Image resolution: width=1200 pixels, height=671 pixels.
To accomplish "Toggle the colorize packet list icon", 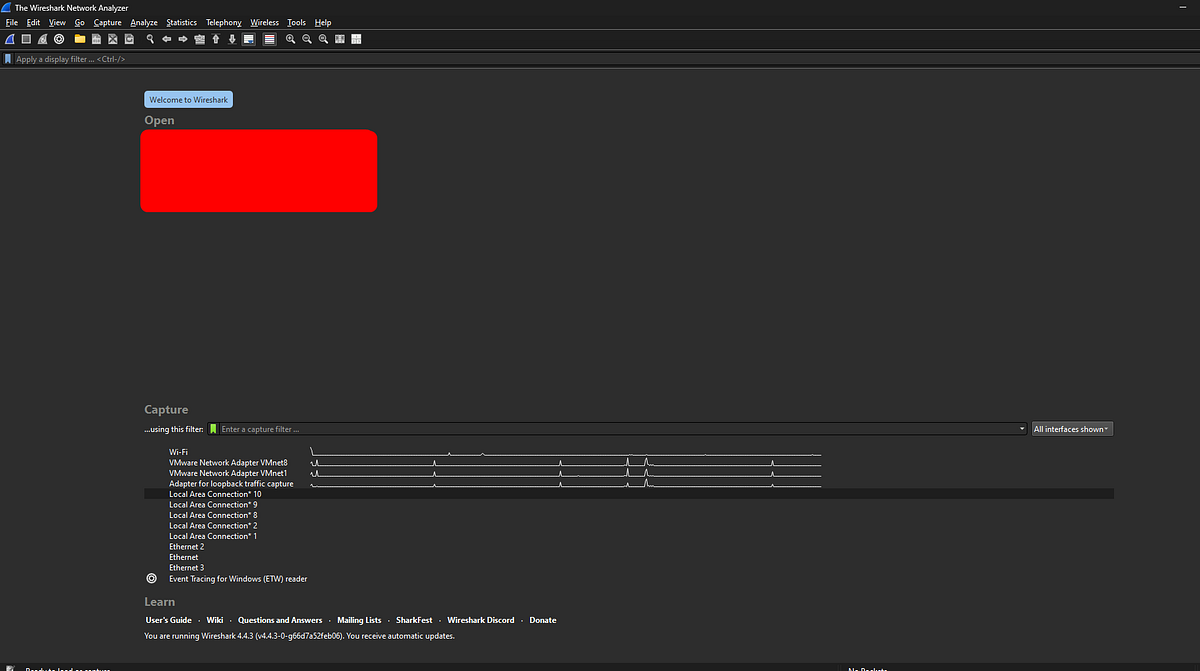I will coord(269,39).
